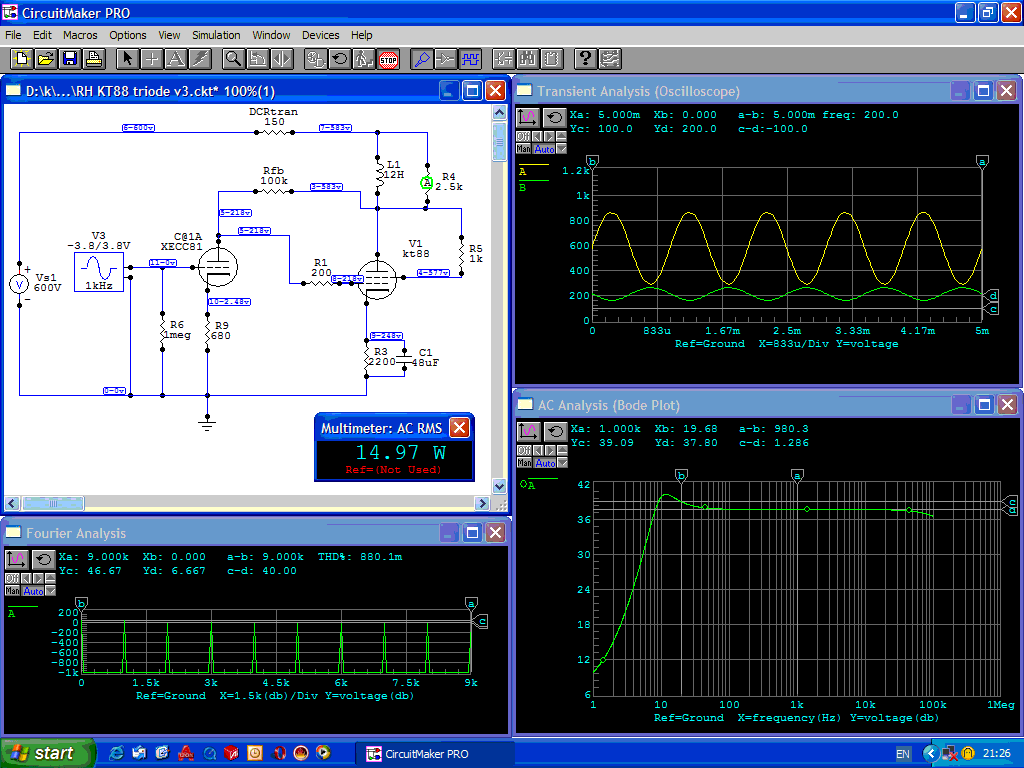Reset the simulation
1024x768 pixels.
(x=340, y=59)
